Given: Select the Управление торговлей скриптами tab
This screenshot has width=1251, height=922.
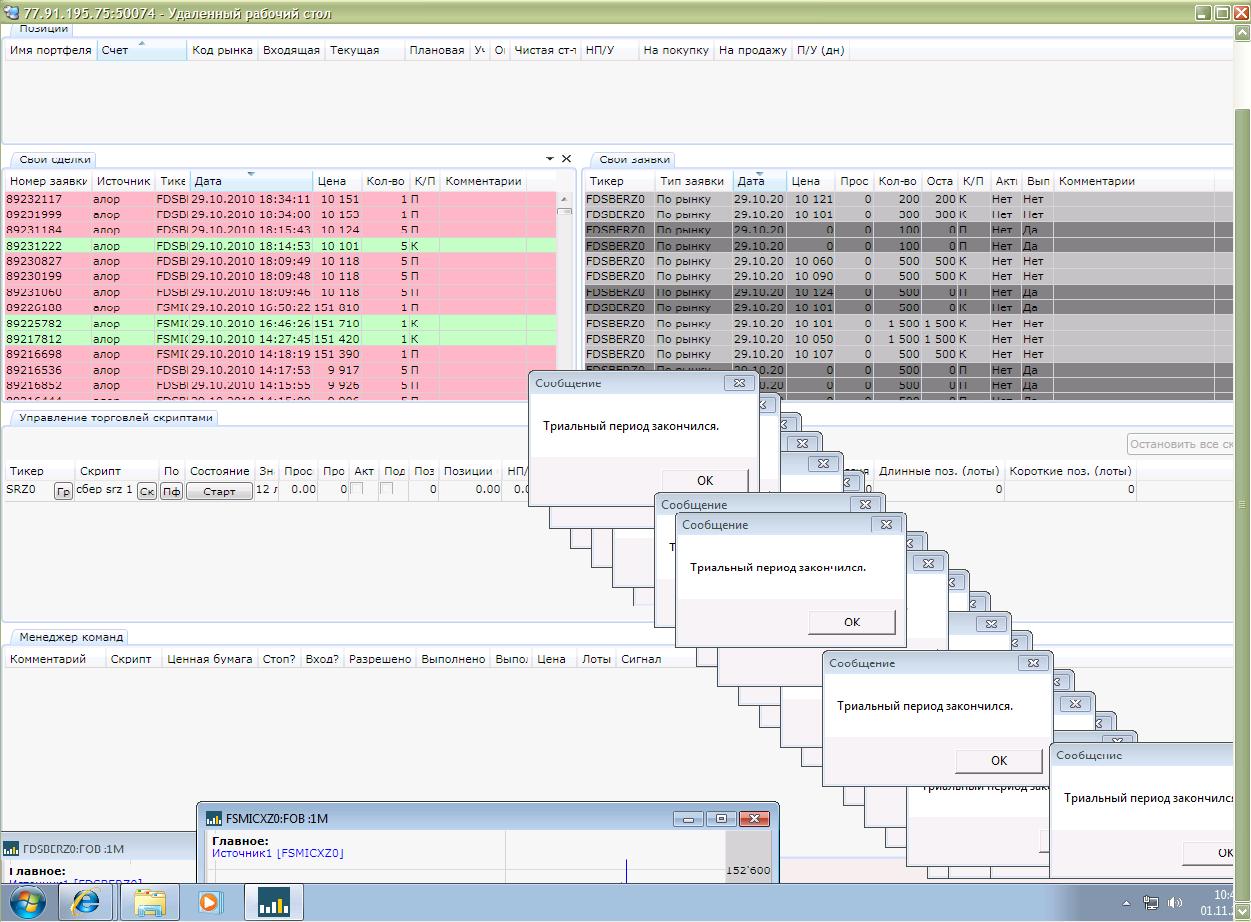Looking at the screenshot, I should point(115,417).
